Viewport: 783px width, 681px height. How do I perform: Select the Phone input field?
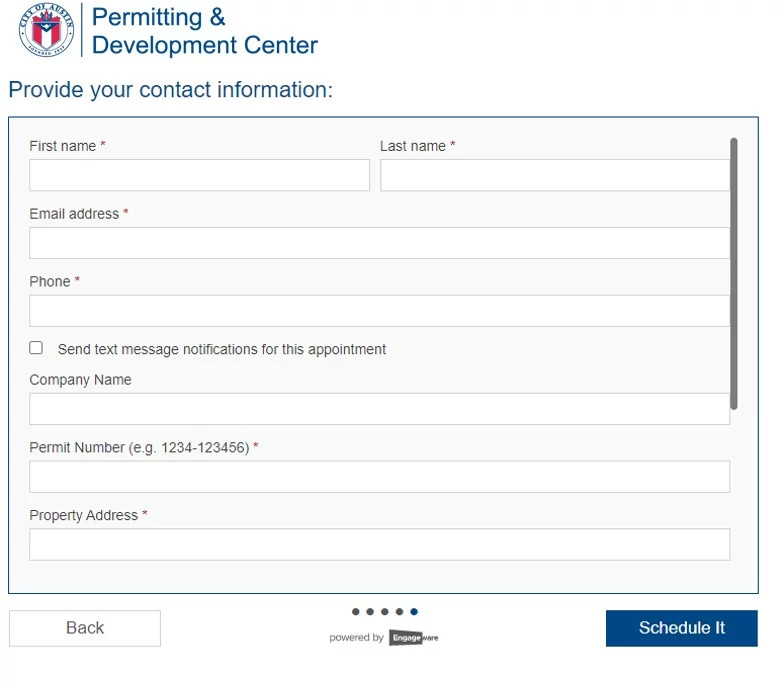point(379,311)
